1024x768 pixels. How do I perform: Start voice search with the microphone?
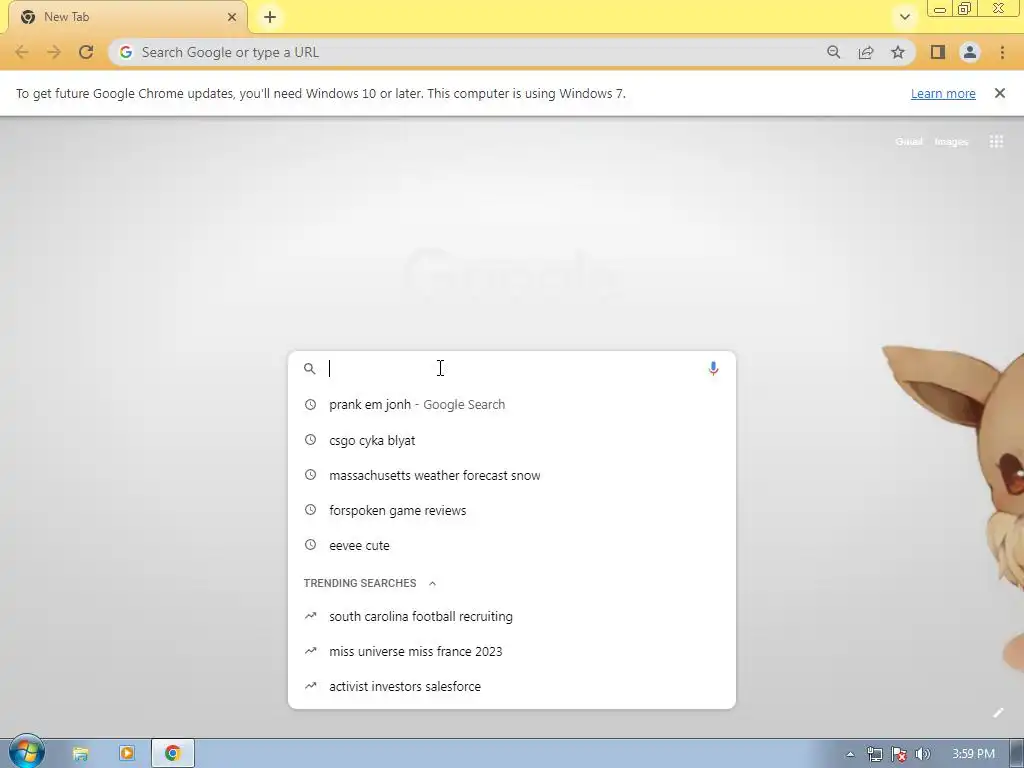click(713, 369)
